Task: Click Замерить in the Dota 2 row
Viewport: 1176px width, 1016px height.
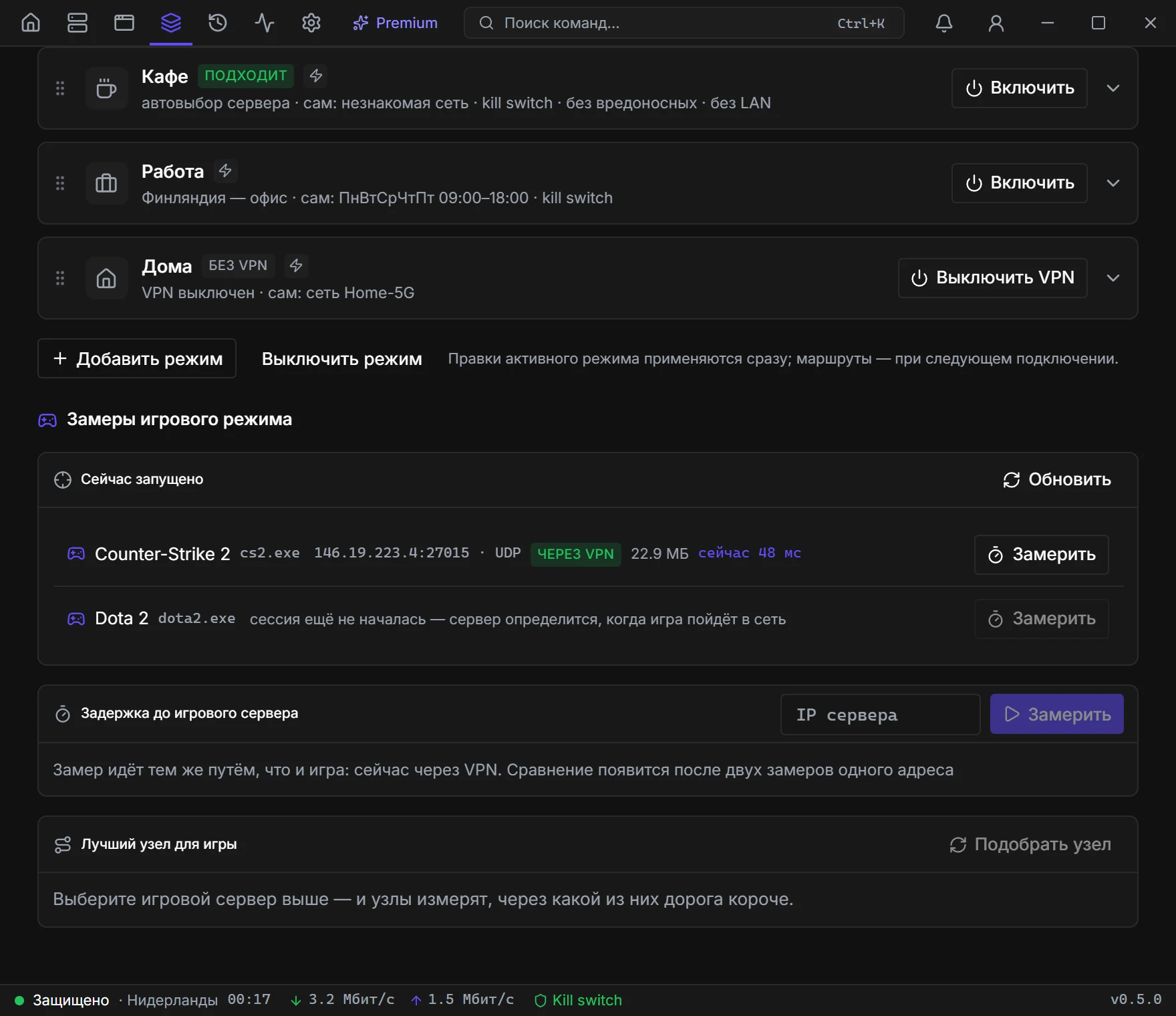Action: (x=1041, y=619)
